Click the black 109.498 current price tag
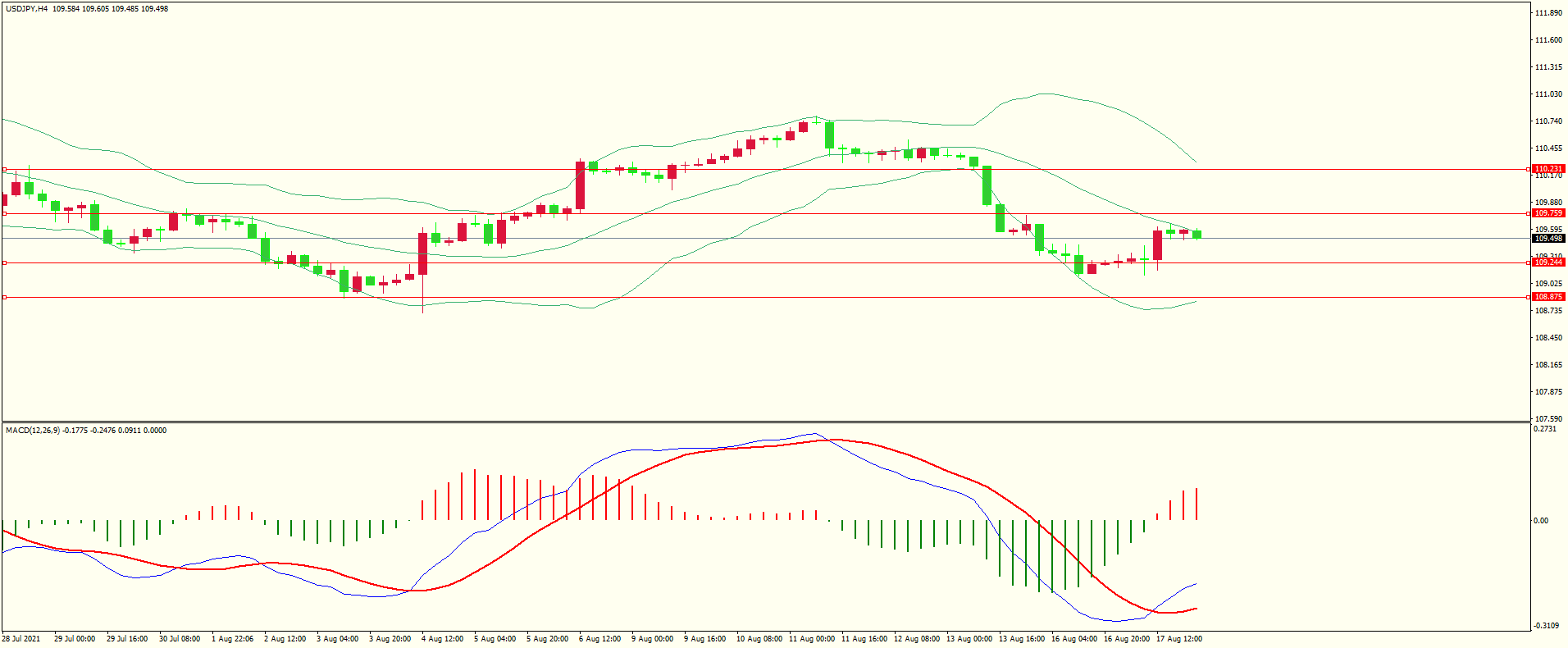The height and width of the screenshot is (648, 1568). tap(1548, 239)
